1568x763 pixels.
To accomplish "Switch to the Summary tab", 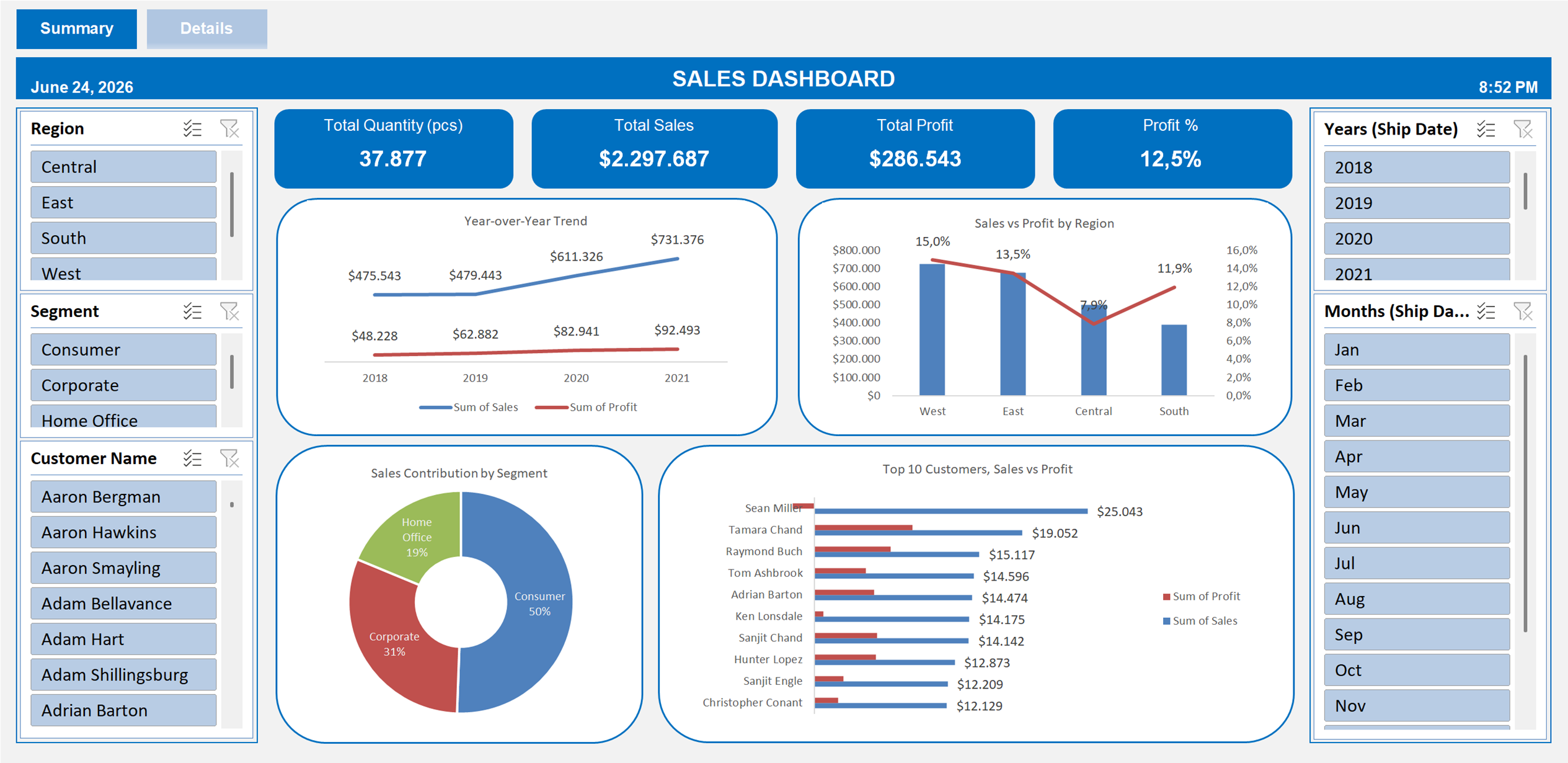I will pos(77,29).
